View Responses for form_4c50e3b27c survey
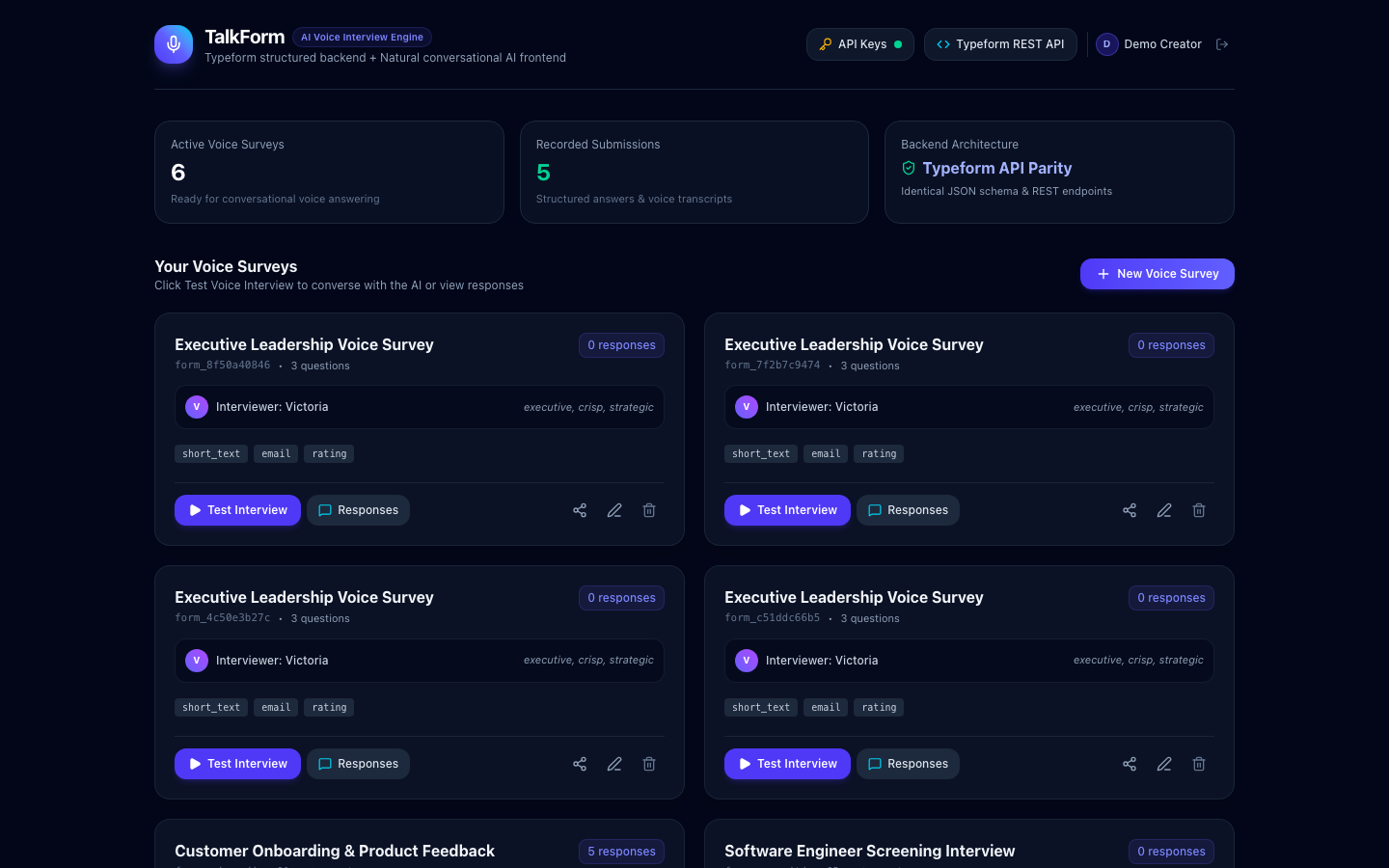 coord(358,764)
